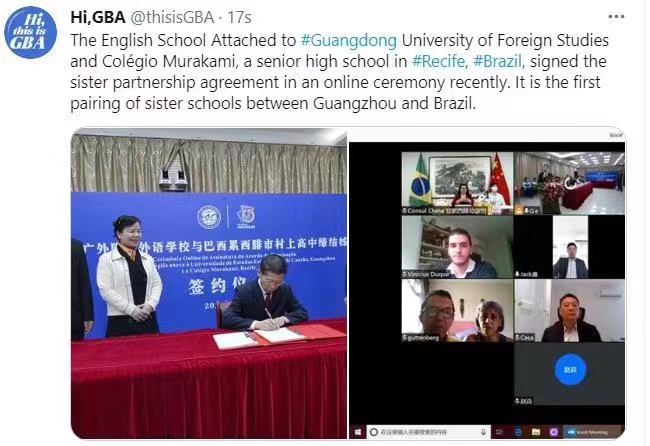Open the Windows Start button in the taskbar
The image size is (650, 446).
point(358,432)
